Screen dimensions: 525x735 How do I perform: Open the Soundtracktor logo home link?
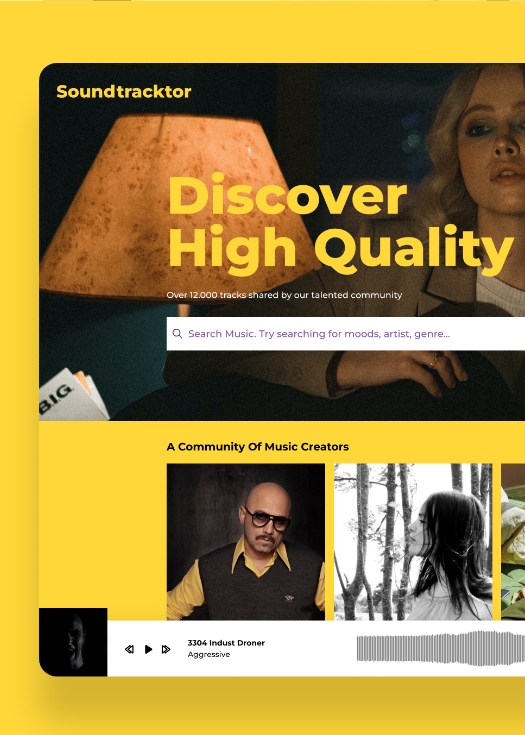[x=124, y=91]
